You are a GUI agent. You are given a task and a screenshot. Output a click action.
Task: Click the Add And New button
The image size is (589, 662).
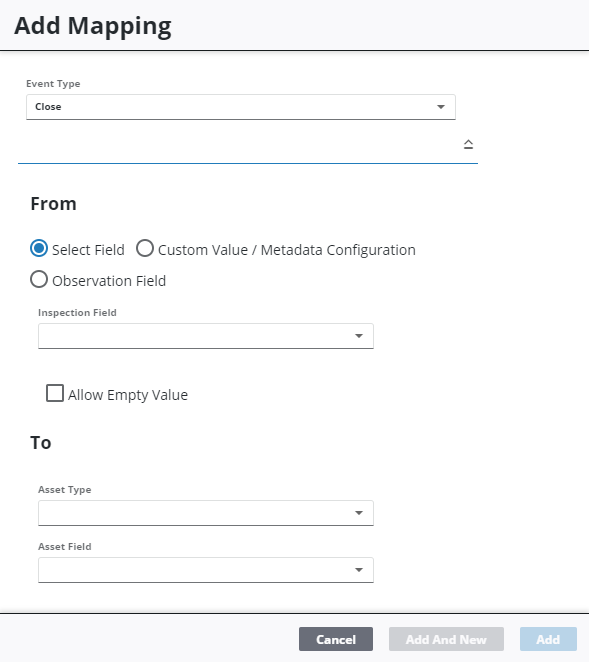pyautogui.click(x=446, y=639)
